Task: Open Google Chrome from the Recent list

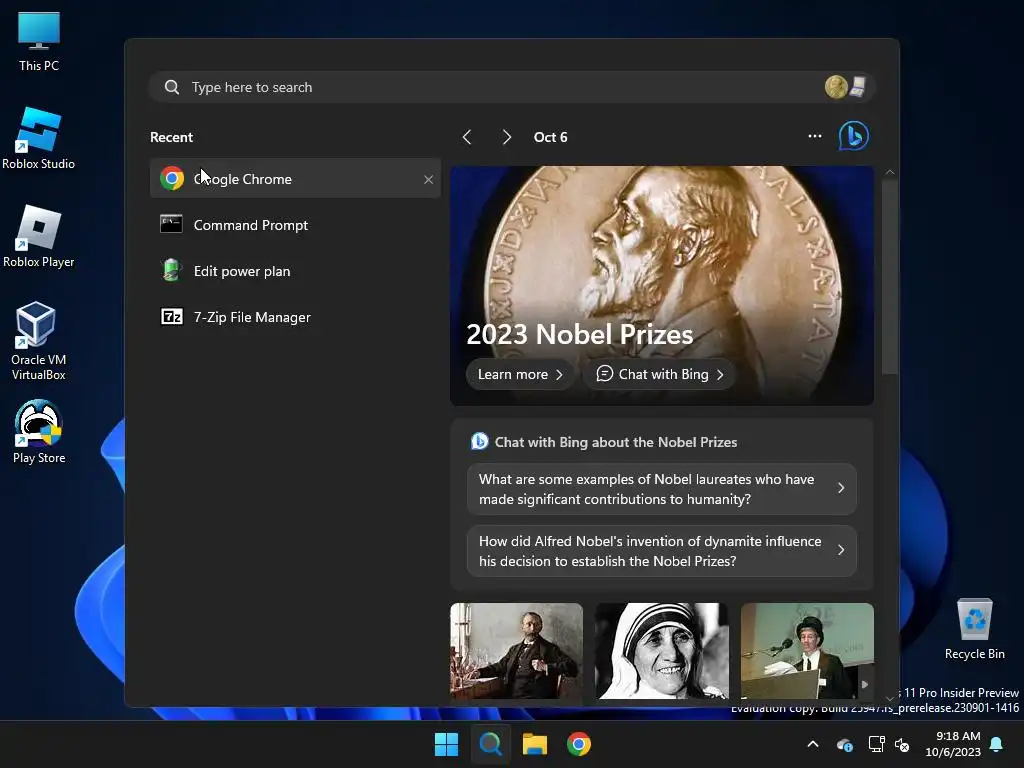Action: coord(295,178)
